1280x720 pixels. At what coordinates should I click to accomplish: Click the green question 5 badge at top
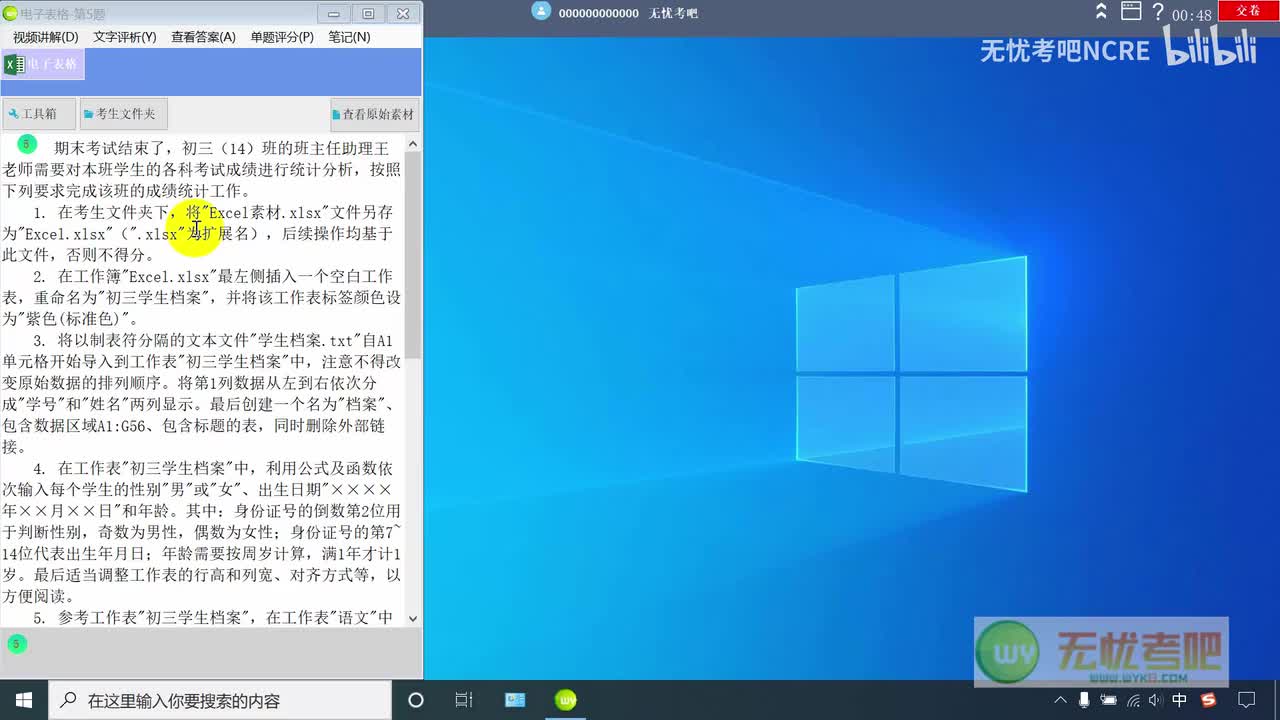[28, 144]
